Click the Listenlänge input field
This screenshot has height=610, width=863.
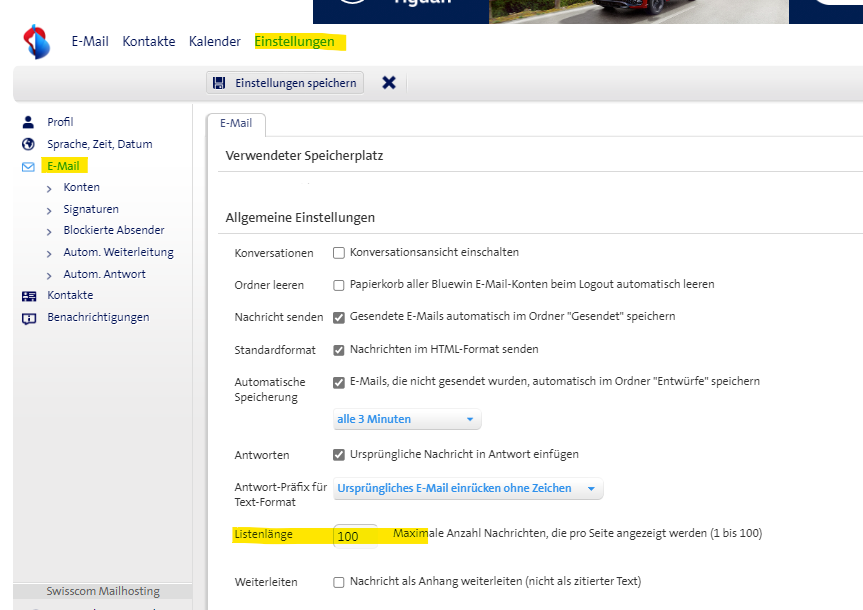[355, 536]
